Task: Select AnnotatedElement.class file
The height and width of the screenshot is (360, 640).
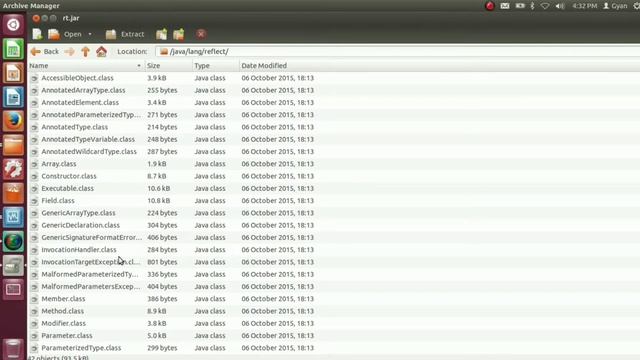Action: 80,102
